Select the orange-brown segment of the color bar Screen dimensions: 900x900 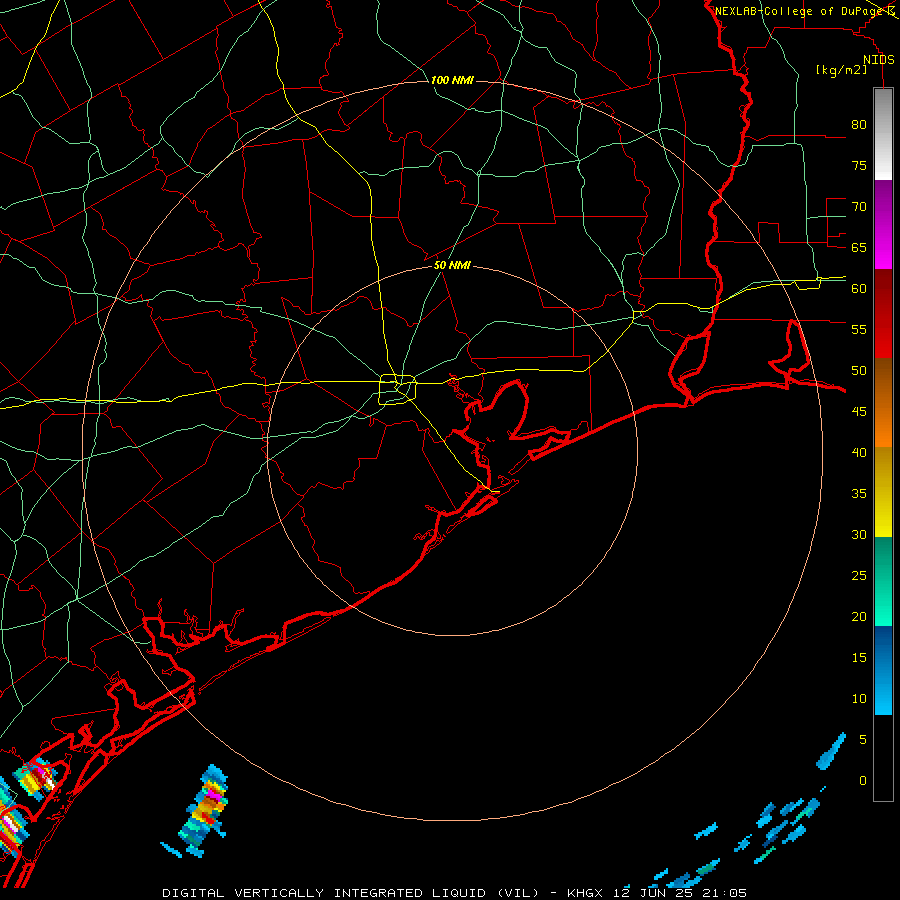pos(883,402)
